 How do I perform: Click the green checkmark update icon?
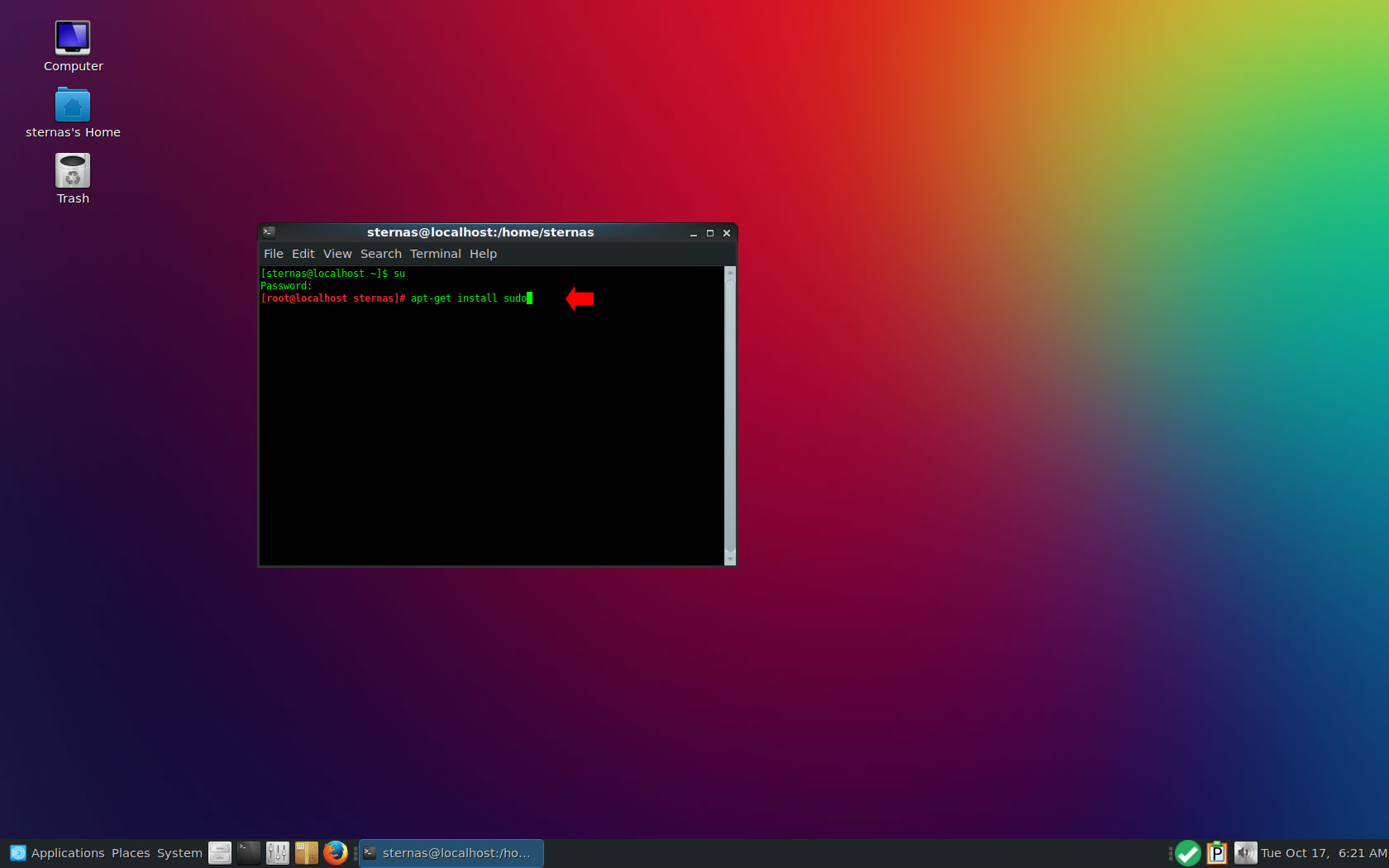point(1188,853)
